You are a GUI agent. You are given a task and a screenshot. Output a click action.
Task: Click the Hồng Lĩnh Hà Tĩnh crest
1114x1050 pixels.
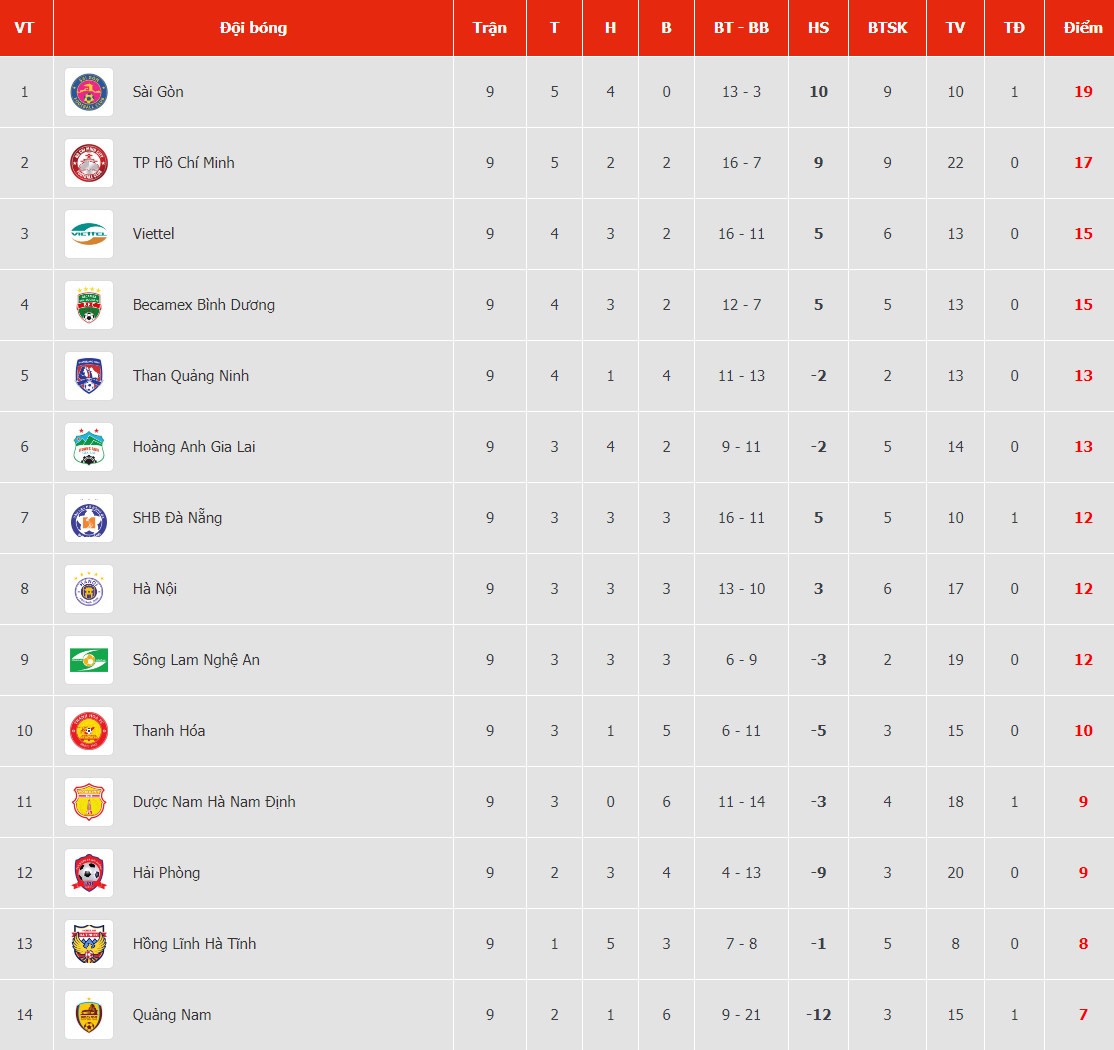[89, 944]
